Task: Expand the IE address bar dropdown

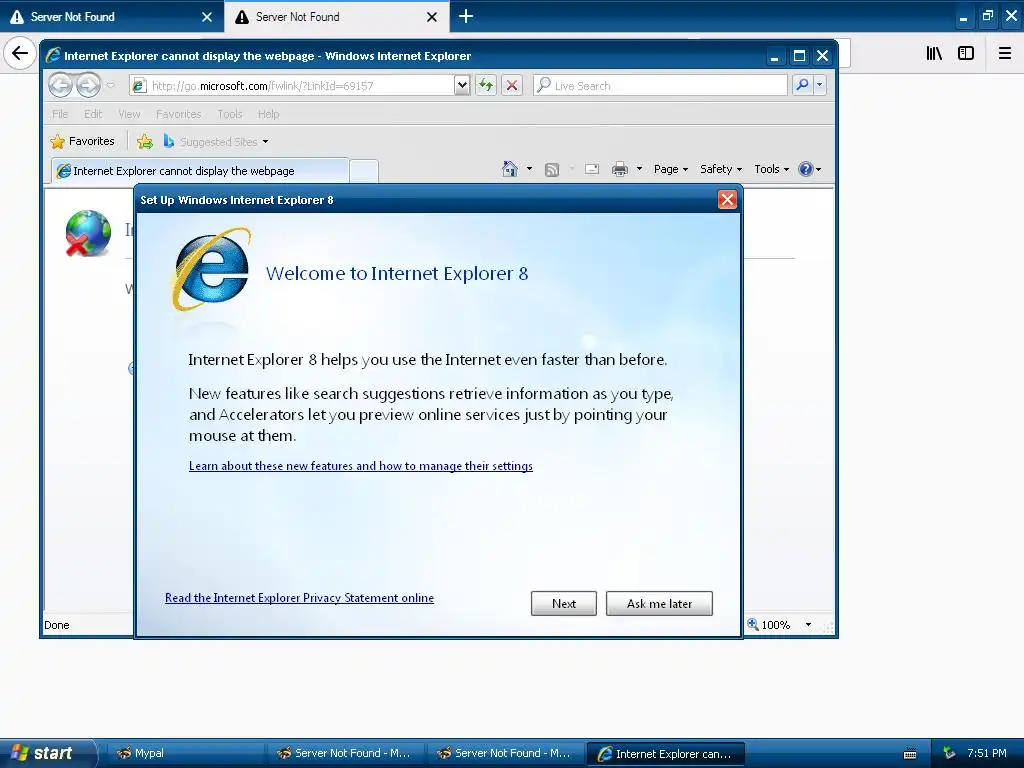Action: coord(462,85)
